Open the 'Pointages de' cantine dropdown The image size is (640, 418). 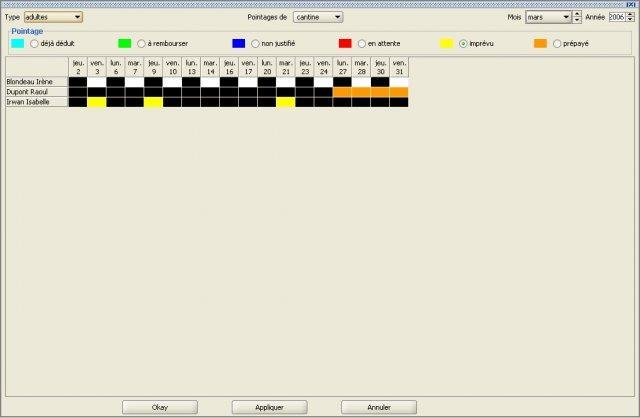[318, 17]
